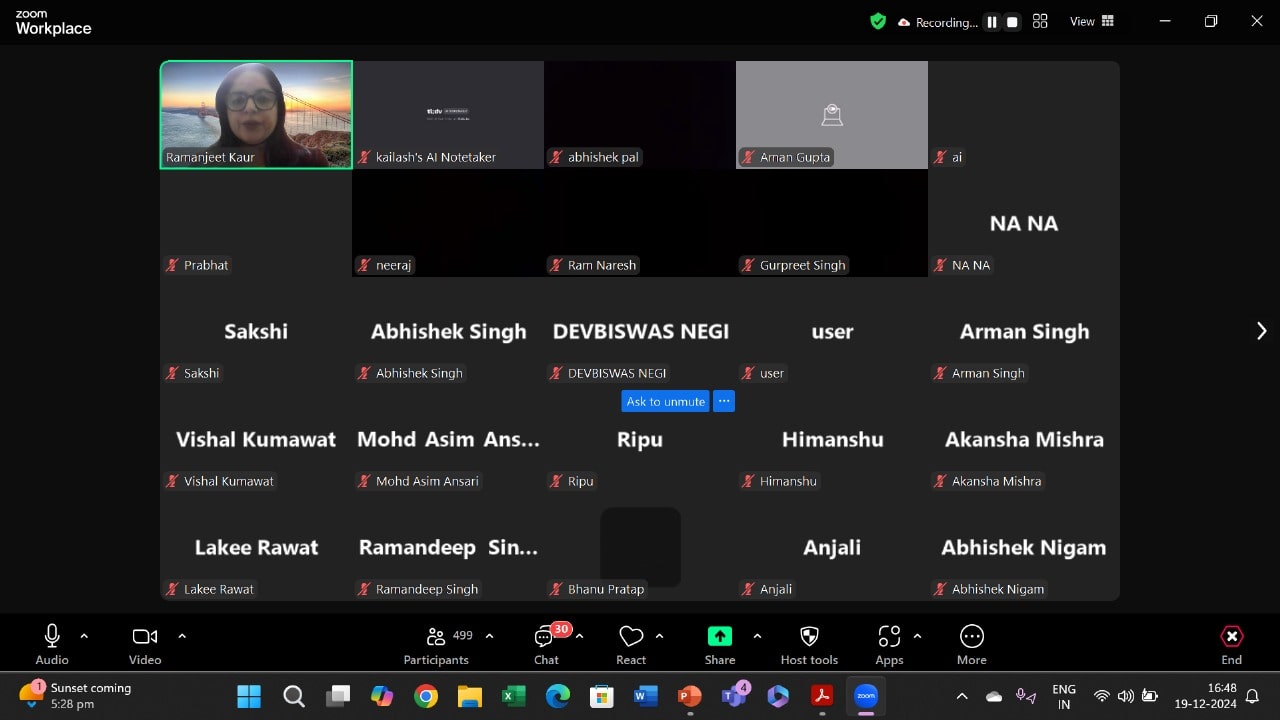
Task: Start screen Share
Action: 719,637
